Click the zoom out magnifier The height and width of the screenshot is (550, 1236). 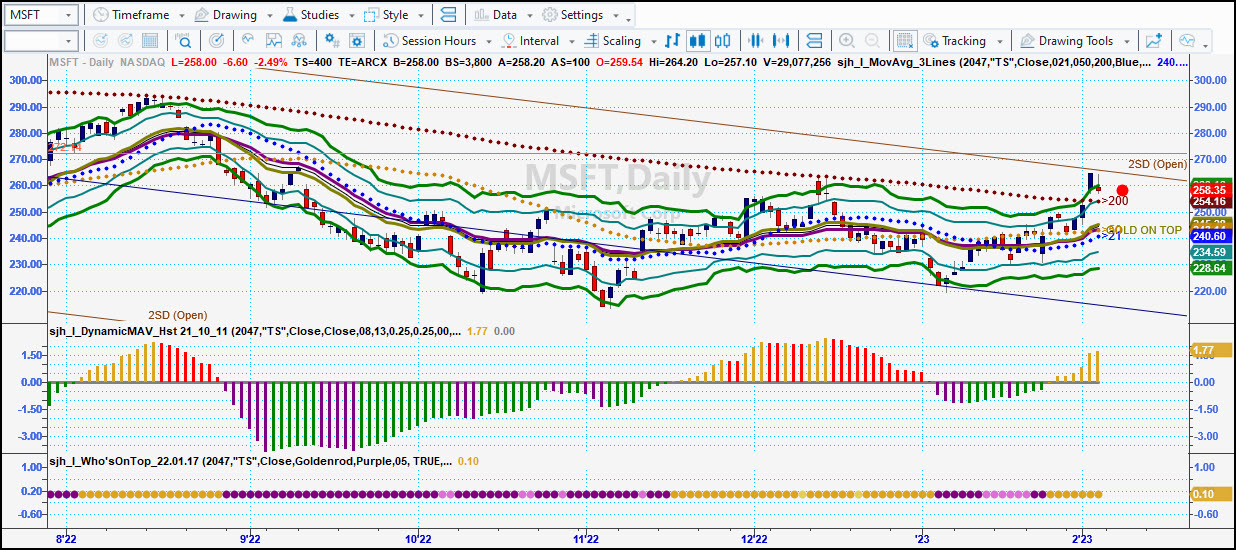872,41
